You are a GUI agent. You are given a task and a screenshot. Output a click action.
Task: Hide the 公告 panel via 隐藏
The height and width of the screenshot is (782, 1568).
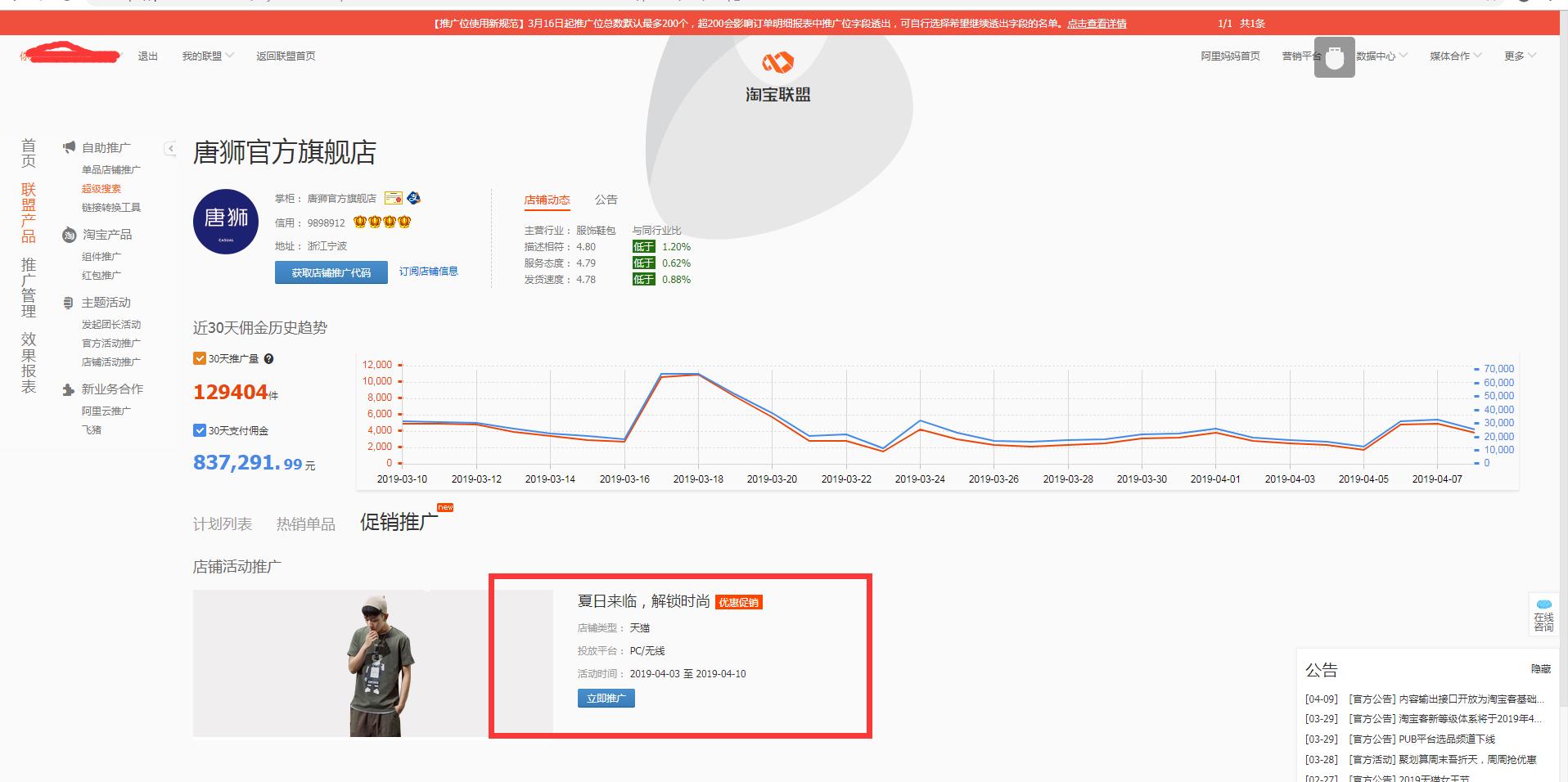(x=1541, y=669)
